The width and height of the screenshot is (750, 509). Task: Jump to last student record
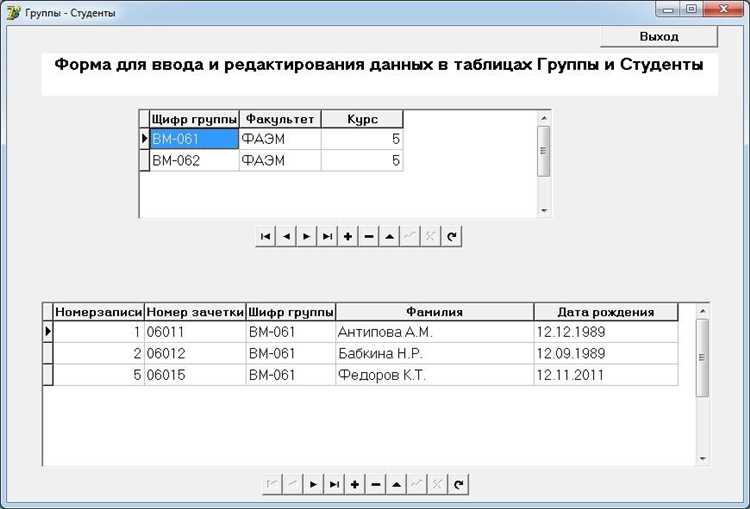tap(334, 485)
